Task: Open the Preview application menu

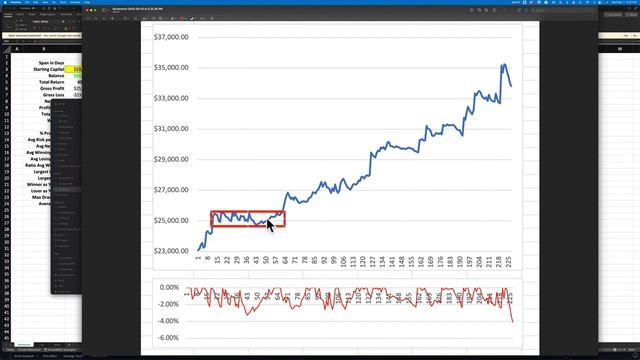Action: (x=16, y=2)
